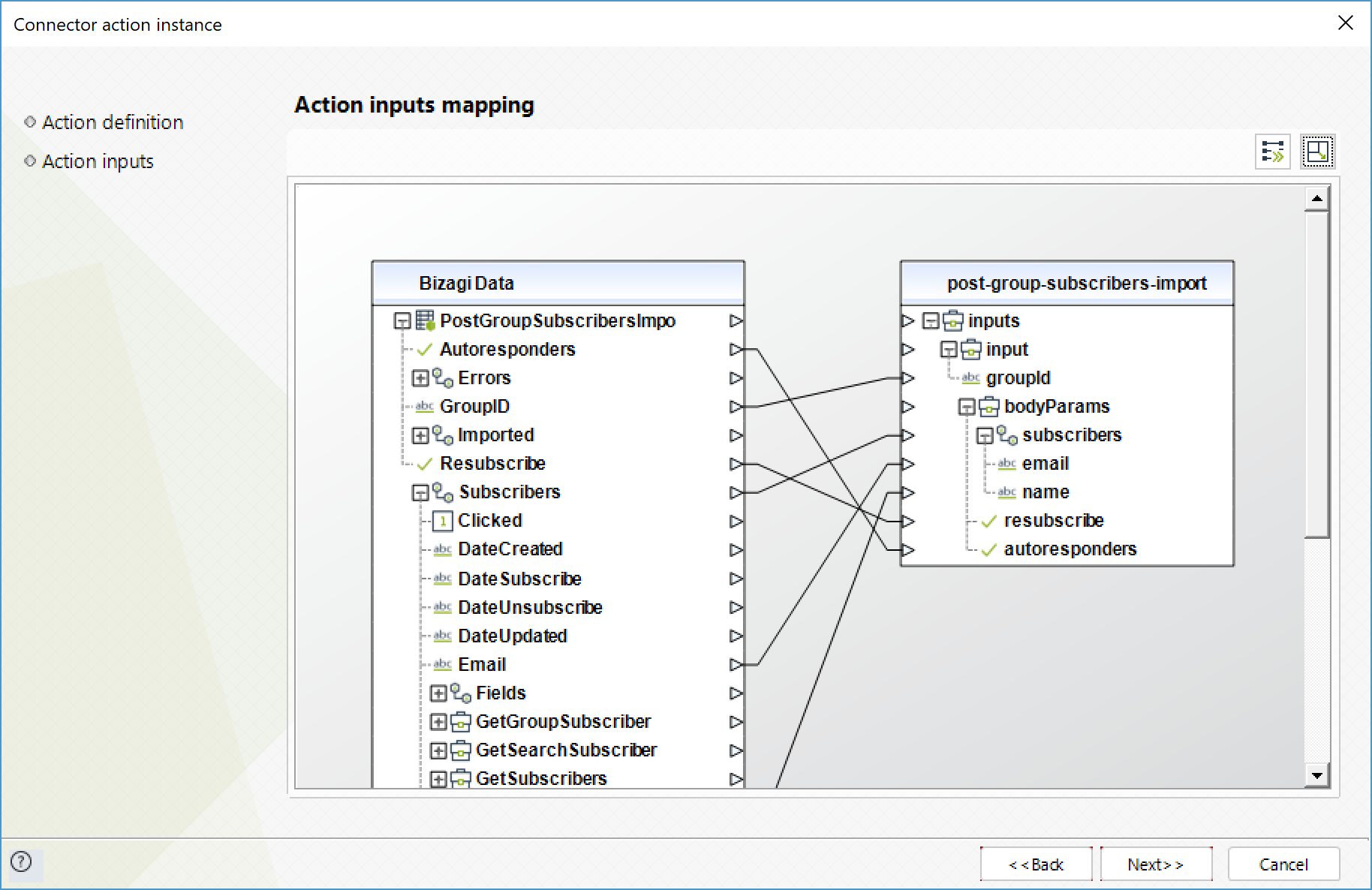Collapse the bodyParams node
1372x890 pixels.
967,407
